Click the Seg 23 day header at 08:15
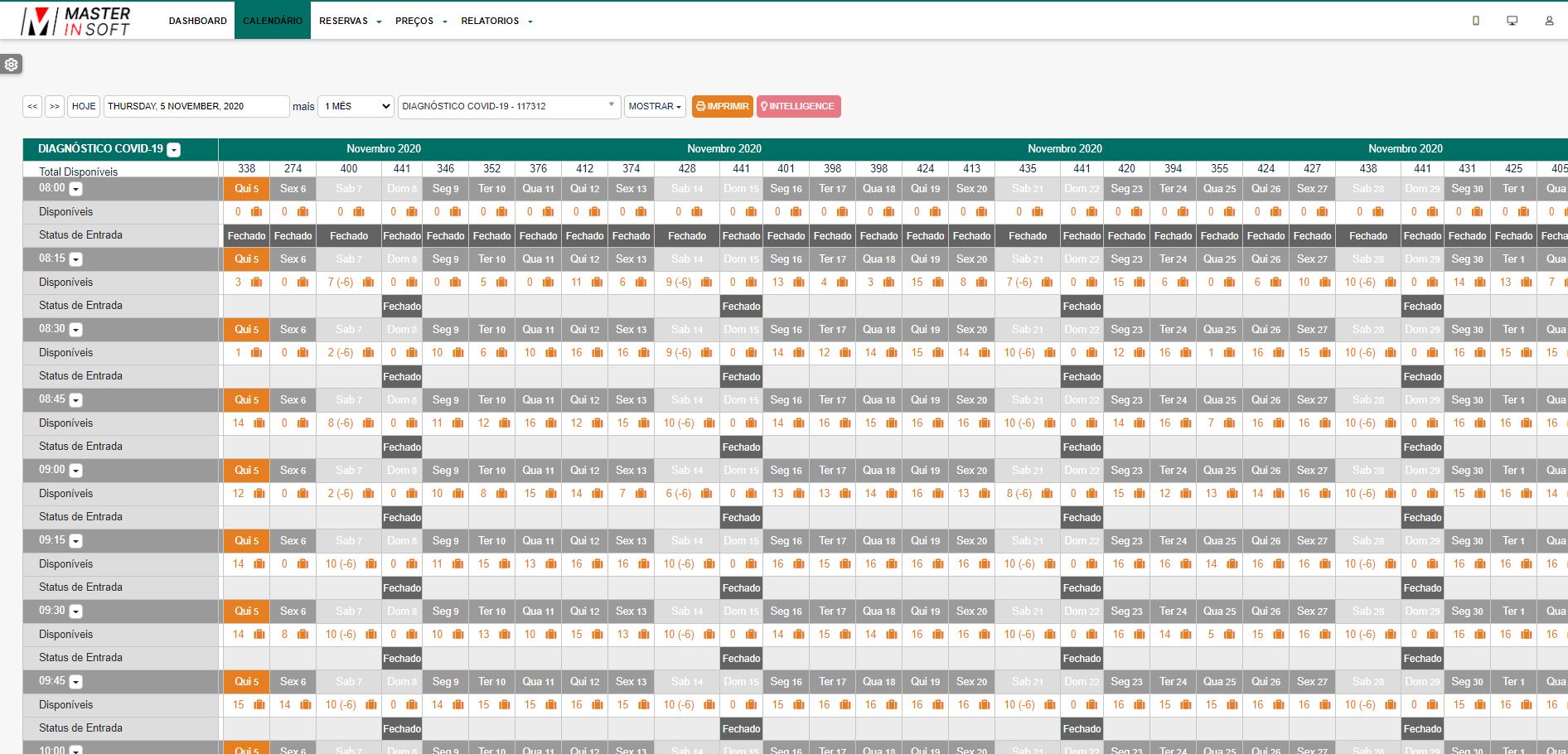Viewport: 1568px width, 754px height. [1126, 259]
